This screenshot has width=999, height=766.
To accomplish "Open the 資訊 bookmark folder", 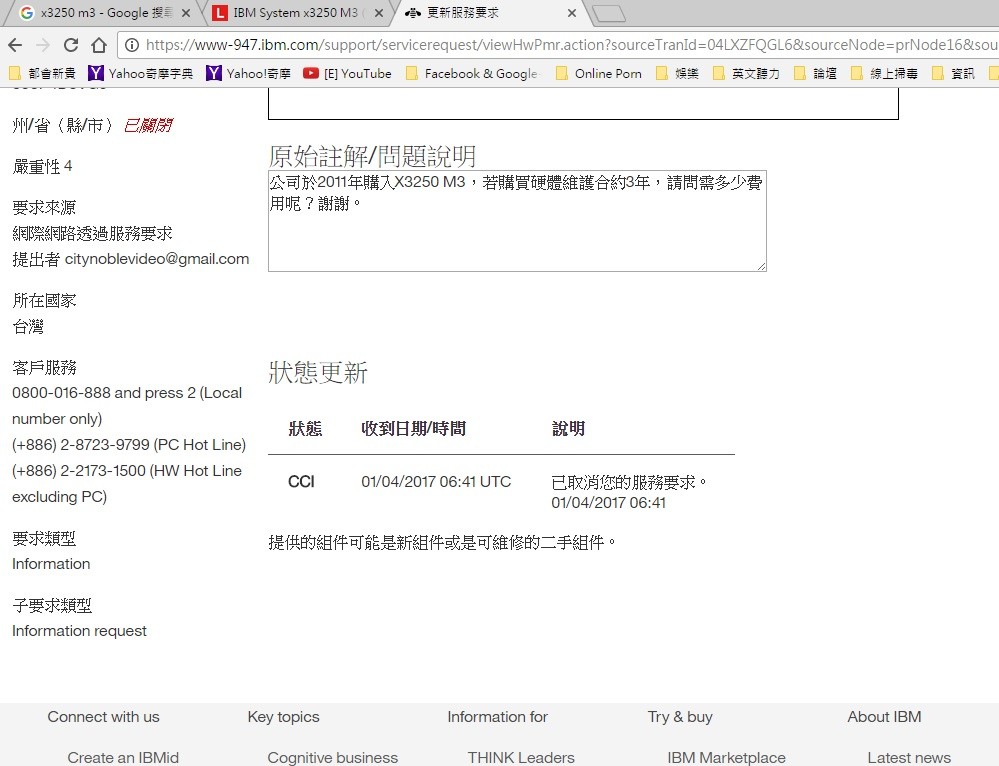I will pos(954,73).
